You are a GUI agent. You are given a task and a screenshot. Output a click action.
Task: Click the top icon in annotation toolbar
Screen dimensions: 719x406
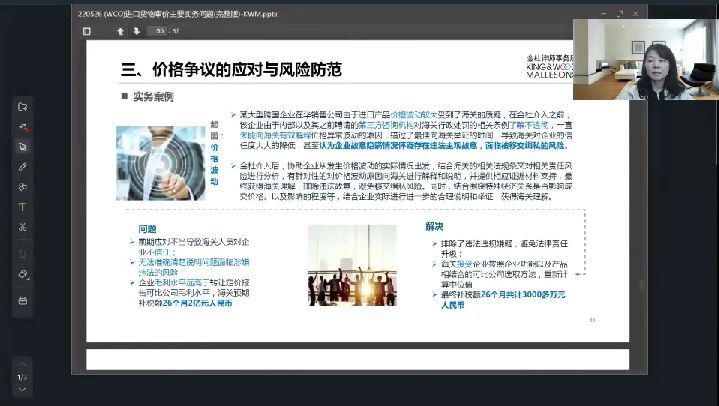pos(22,107)
